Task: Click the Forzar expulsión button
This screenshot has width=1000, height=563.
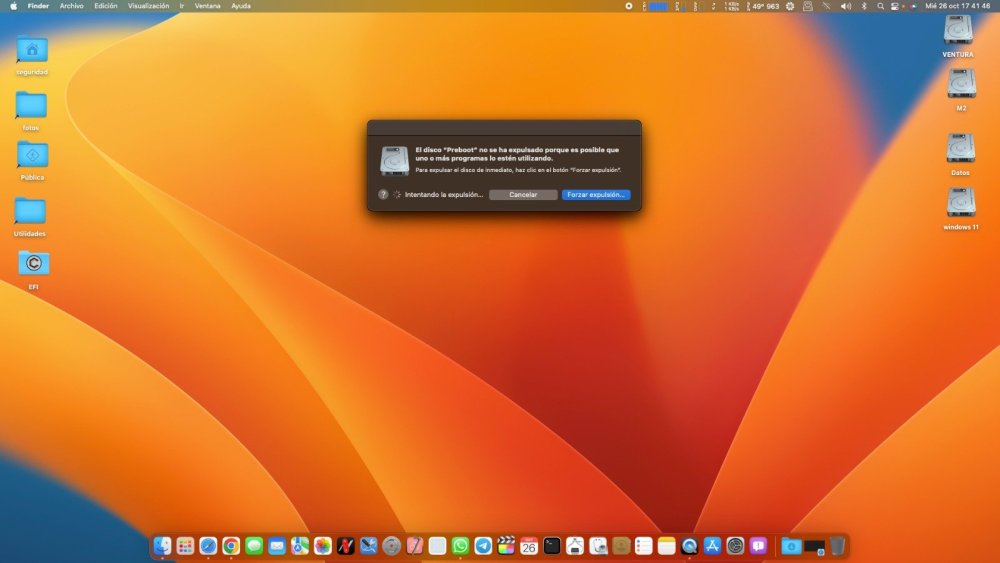Action: tap(596, 194)
